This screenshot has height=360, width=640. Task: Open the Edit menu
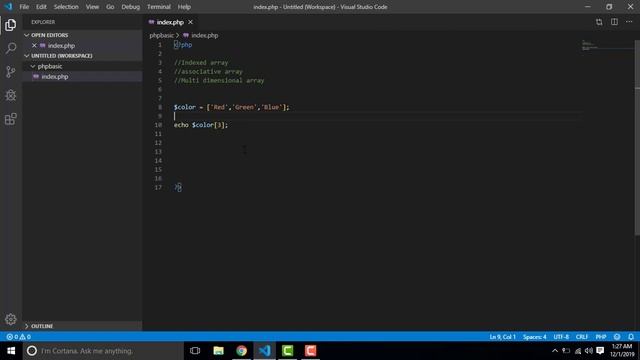click(x=41, y=7)
